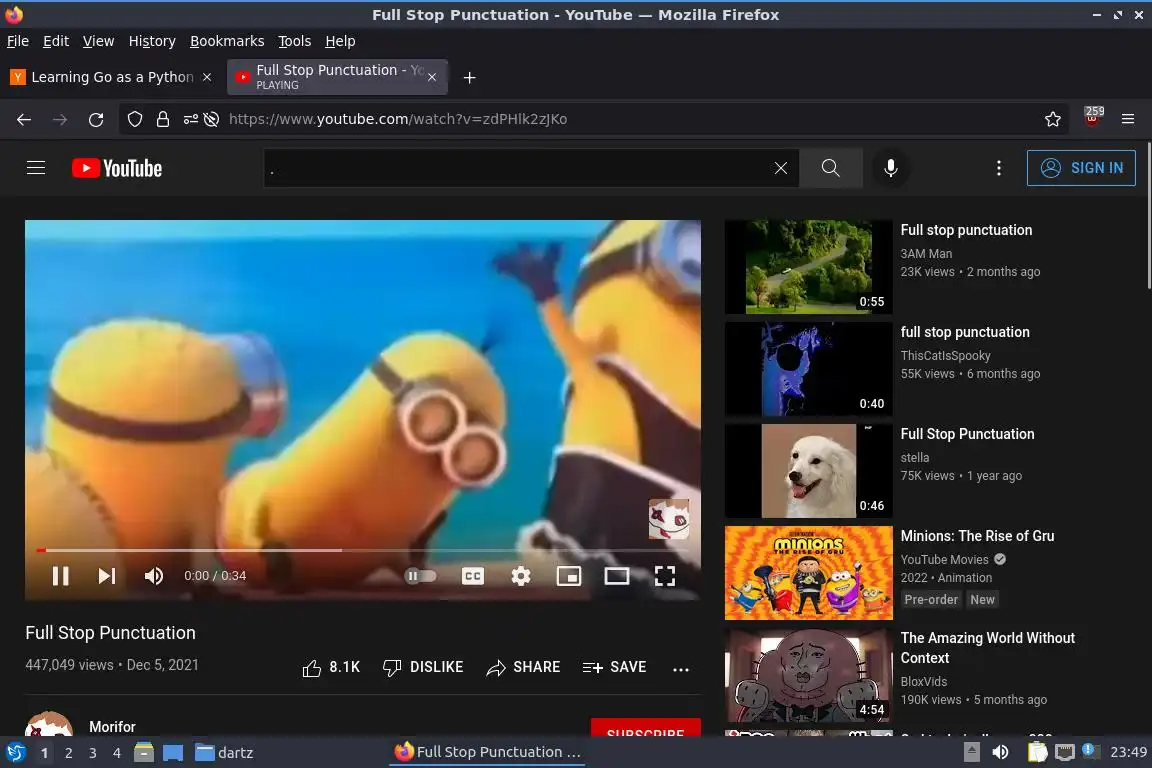Open the Morifor channel avatar
Screen dimensions: 1152x768
click(x=49, y=725)
